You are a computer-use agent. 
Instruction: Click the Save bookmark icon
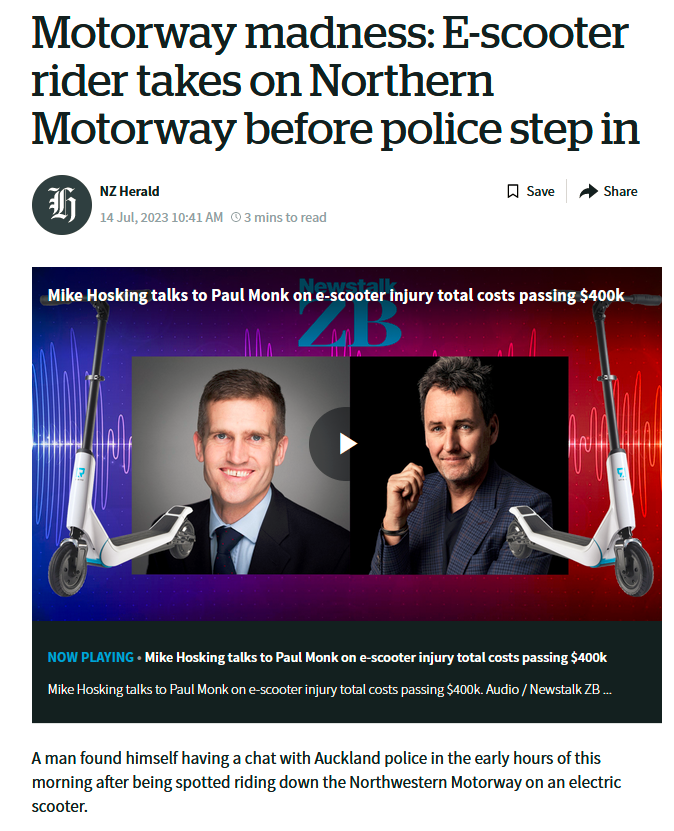tap(512, 191)
